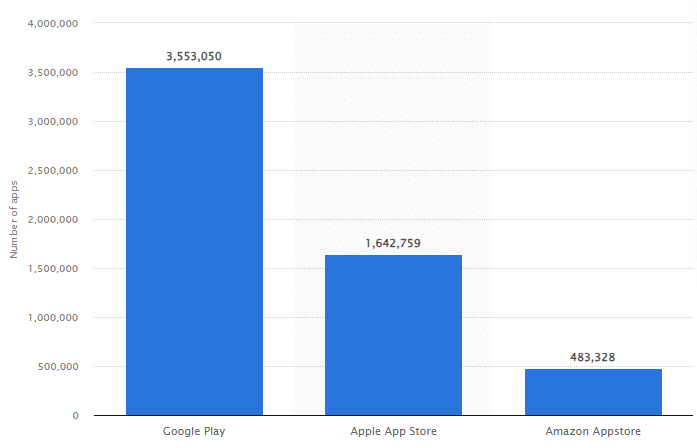Screen dimensions: 697x448
Task: Select the 3,553,050 data label
Action: [x=194, y=56]
